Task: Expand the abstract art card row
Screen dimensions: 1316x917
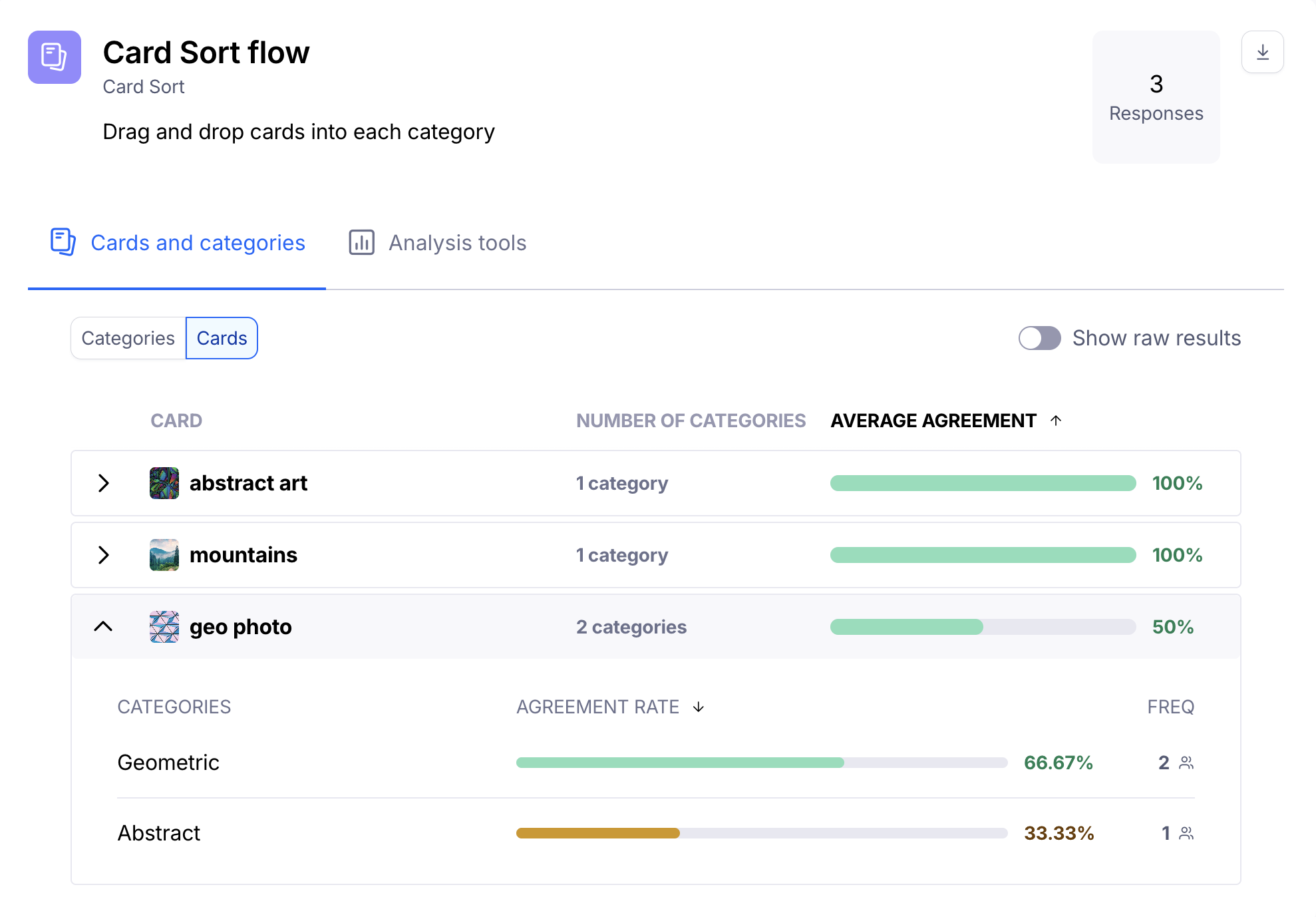Action: pyautogui.click(x=104, y=483)
